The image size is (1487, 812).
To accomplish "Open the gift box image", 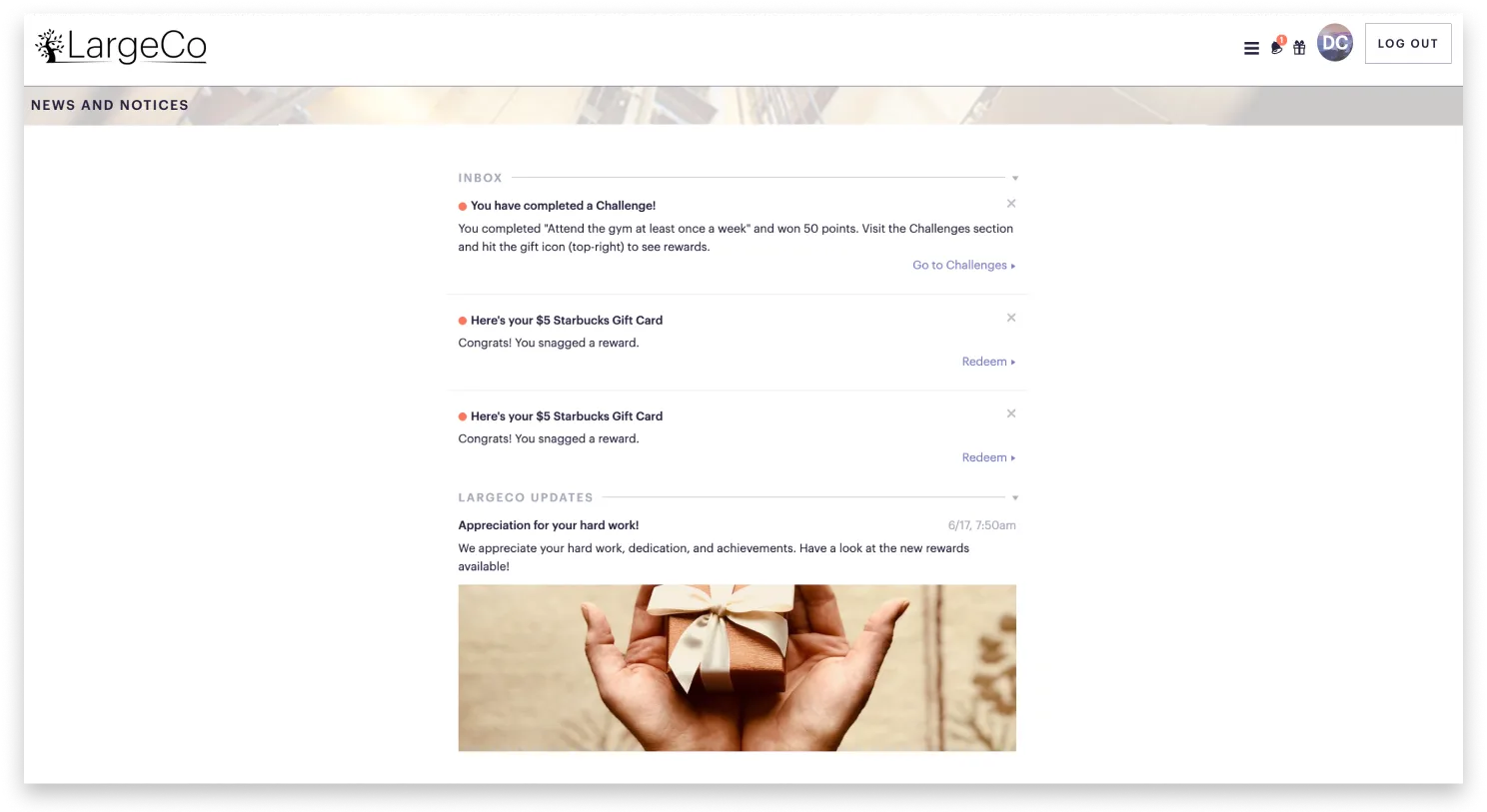I will pyautogui.click(x=738, y=668).
